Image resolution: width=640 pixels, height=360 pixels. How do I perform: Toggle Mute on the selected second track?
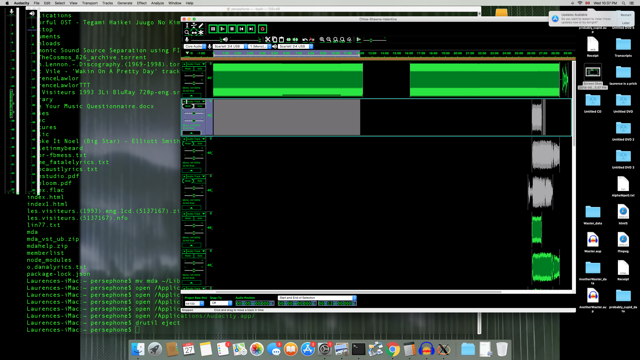[x=188, y=106]
